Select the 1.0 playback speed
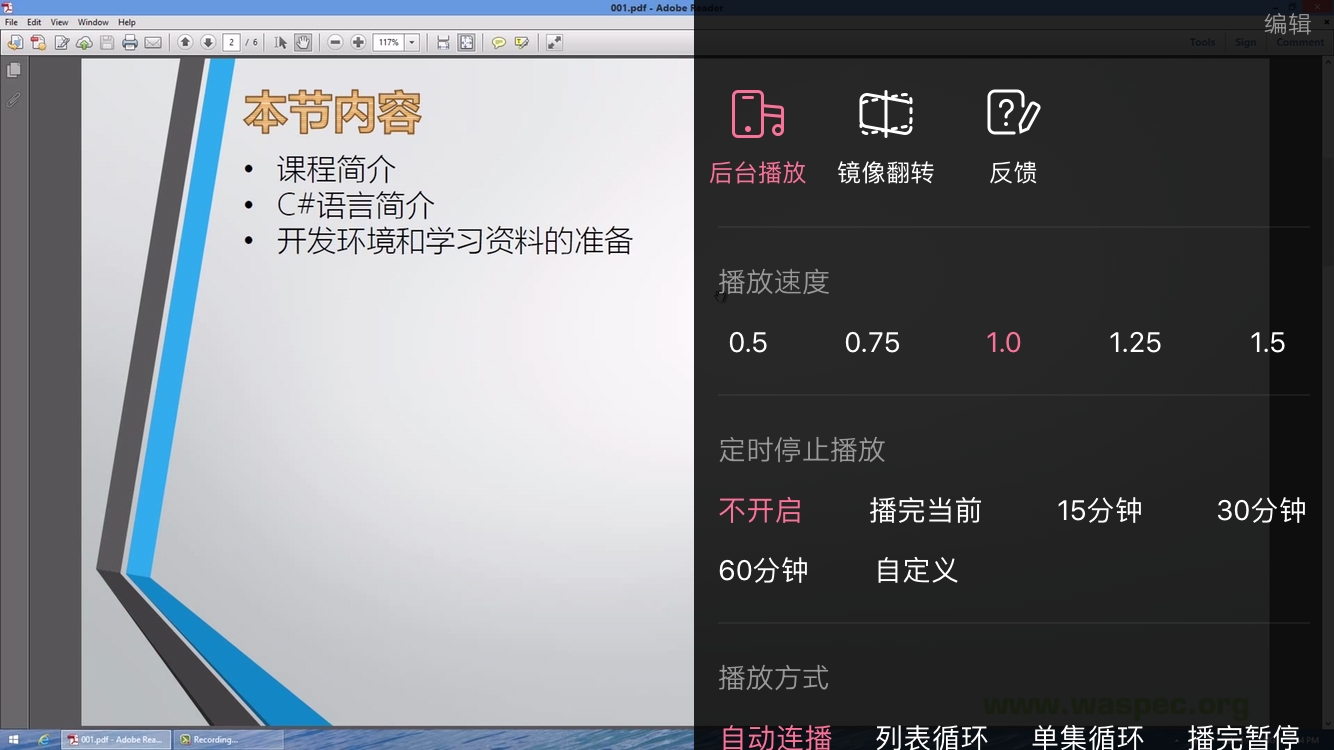1334x750 pixels. pos(1003,343)
